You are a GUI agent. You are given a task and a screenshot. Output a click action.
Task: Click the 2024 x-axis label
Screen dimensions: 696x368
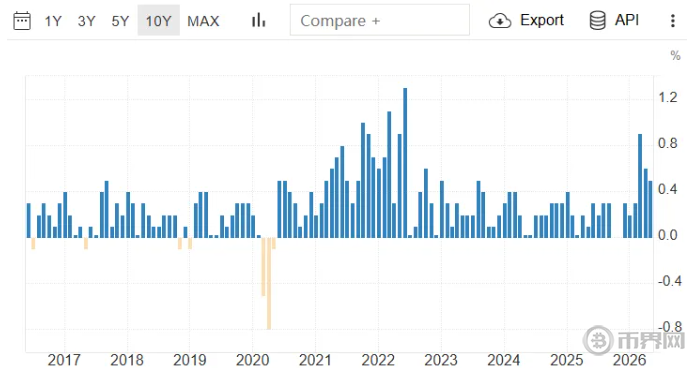(504, 360)
